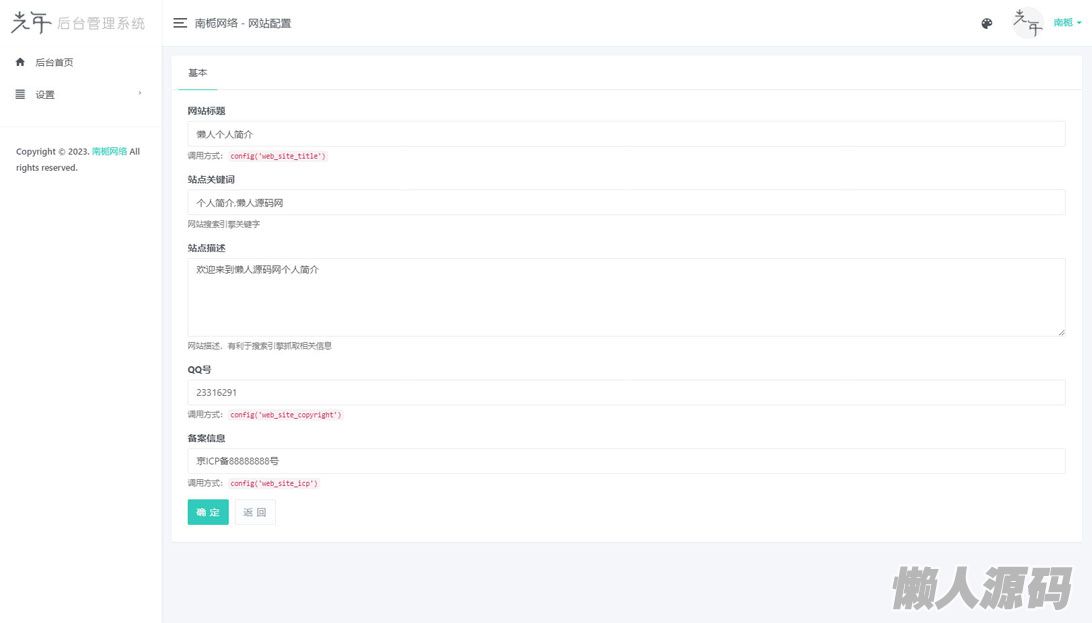
Task: Click into the 站点描述 textarea
Action: click(626, 297)
